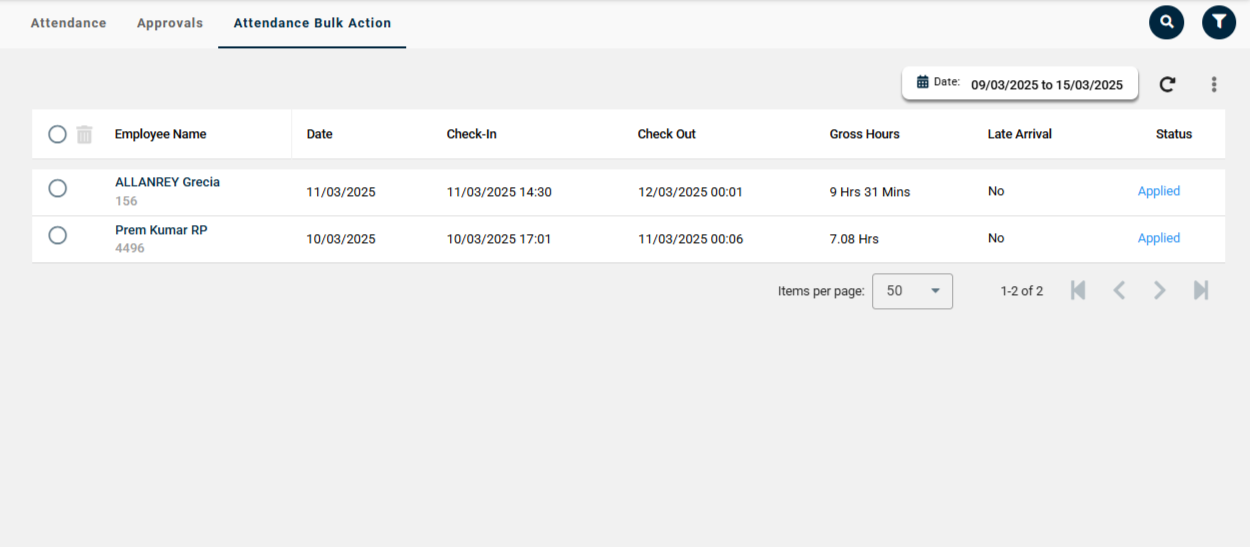Open the search icon in top bar

(x=1166, y=22)
